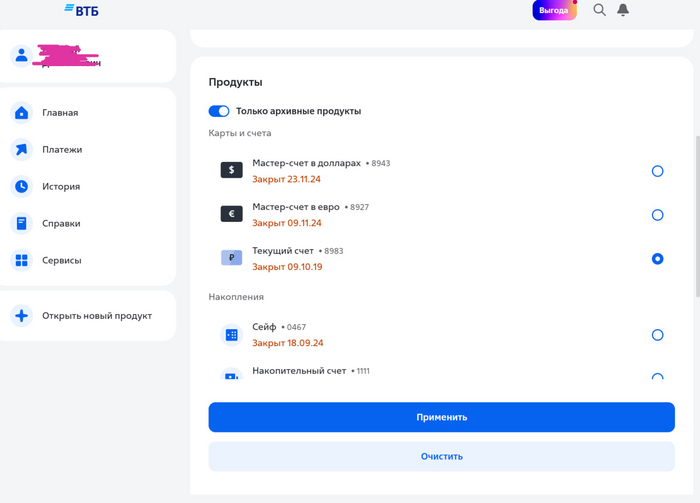
Task: Click the Применить button
Action: point(442,417)
